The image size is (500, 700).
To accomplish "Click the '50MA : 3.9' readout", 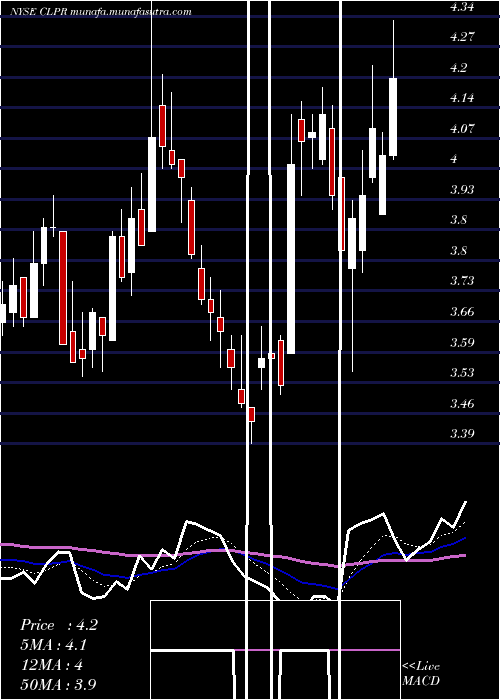I will 59,685.
